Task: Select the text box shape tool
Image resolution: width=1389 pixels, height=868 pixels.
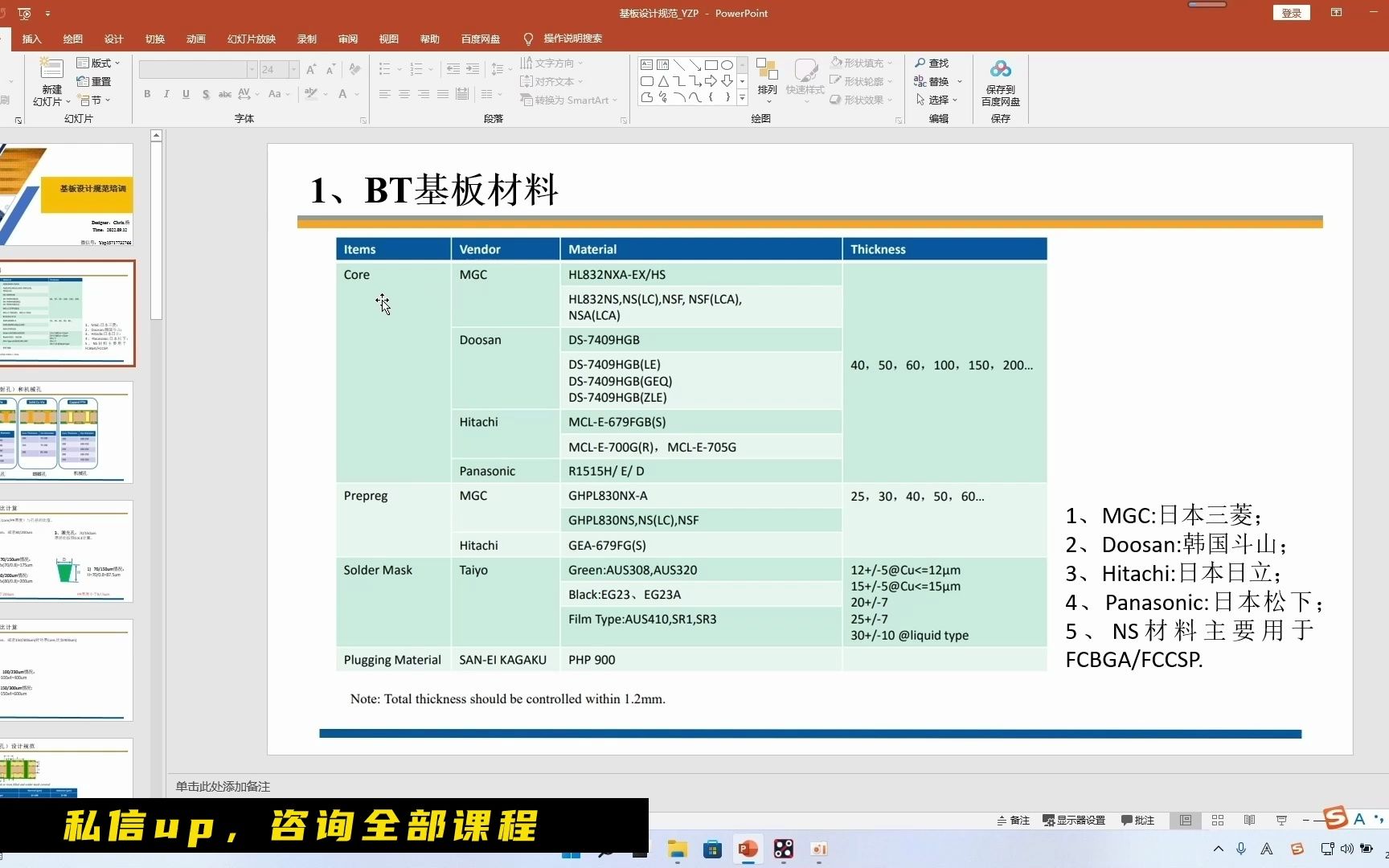Action: coord(647,65)
